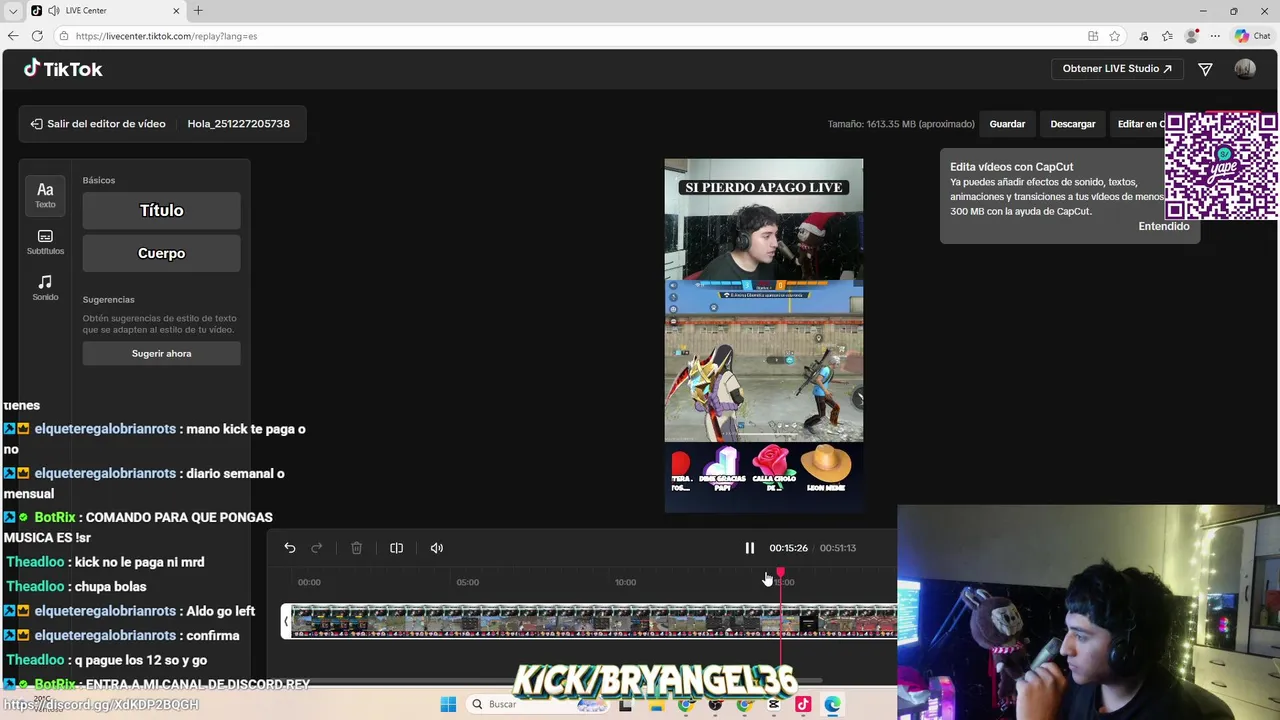Reload the page
This screenshot has width=1280, height=720.
pos(37,36)
